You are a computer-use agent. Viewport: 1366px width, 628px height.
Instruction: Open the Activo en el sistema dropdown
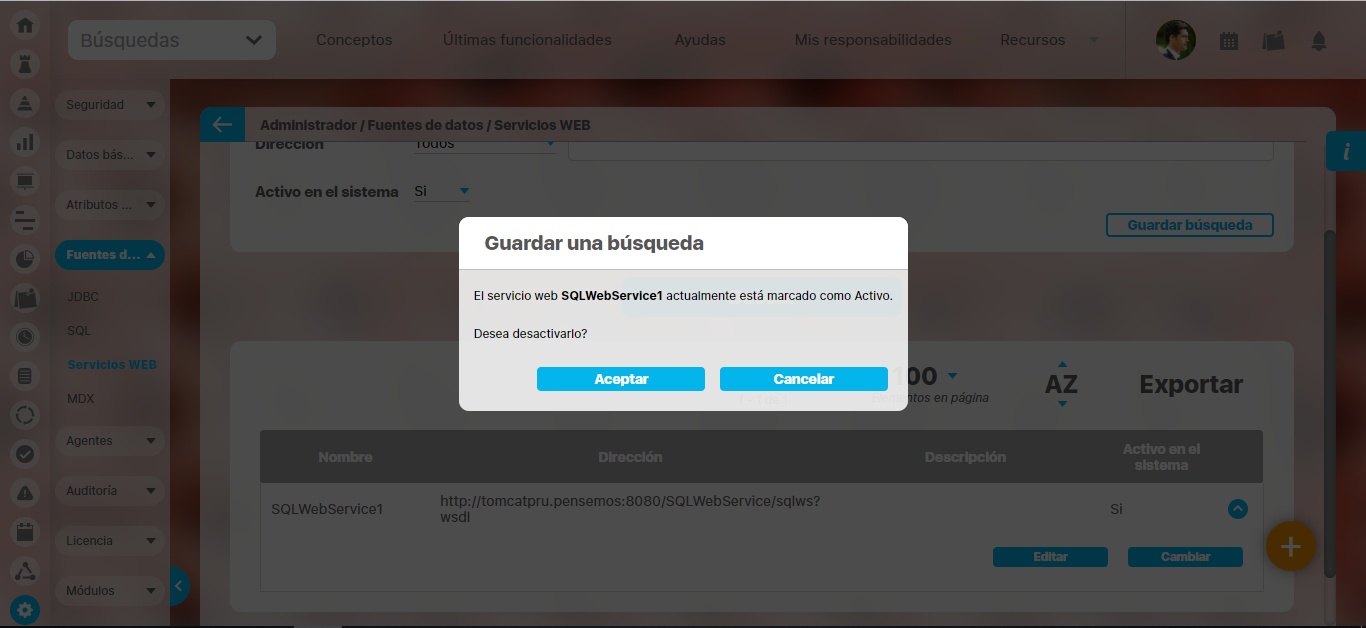point(442,191)
